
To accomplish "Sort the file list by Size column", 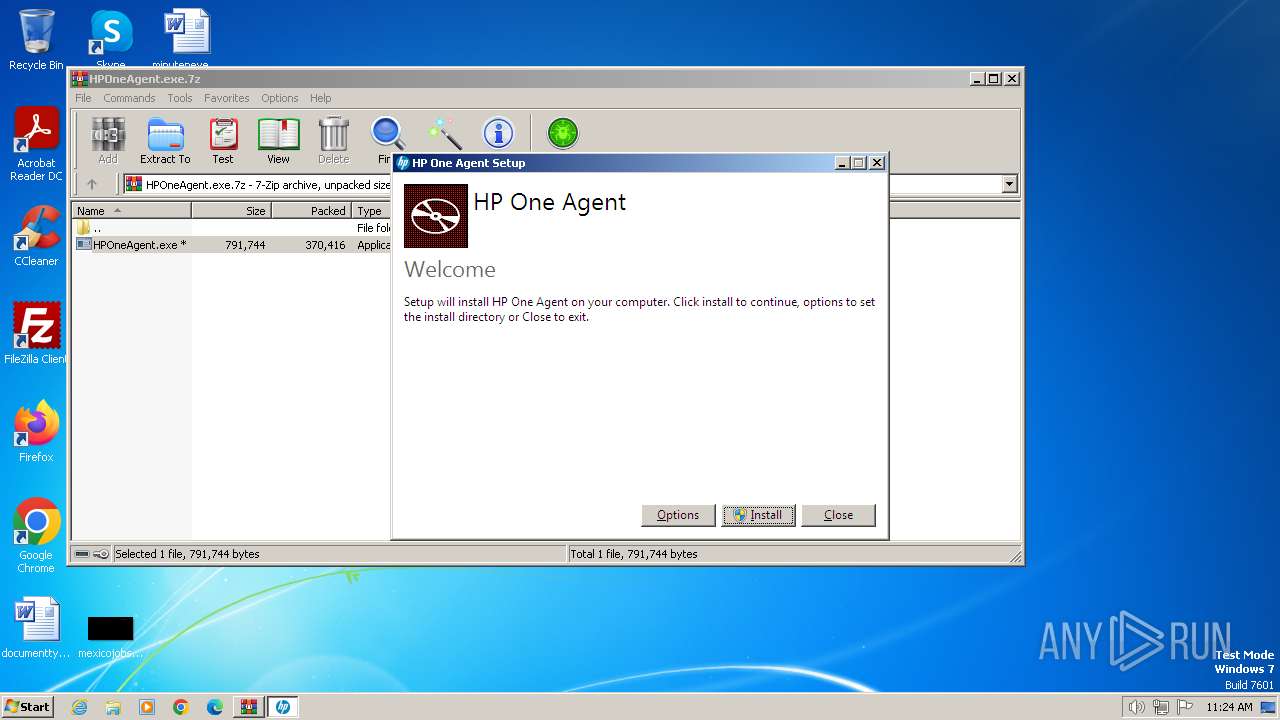I will point(231,211).
